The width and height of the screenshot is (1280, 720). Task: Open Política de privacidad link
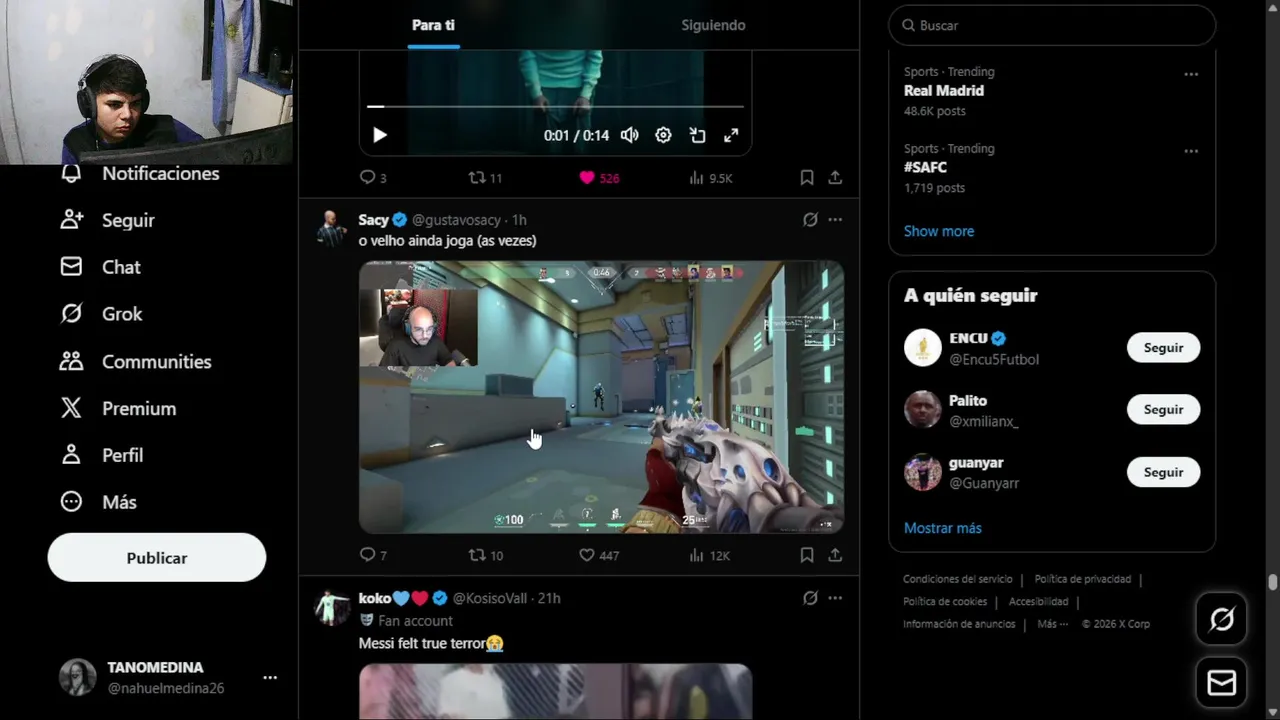[1083, 579]
